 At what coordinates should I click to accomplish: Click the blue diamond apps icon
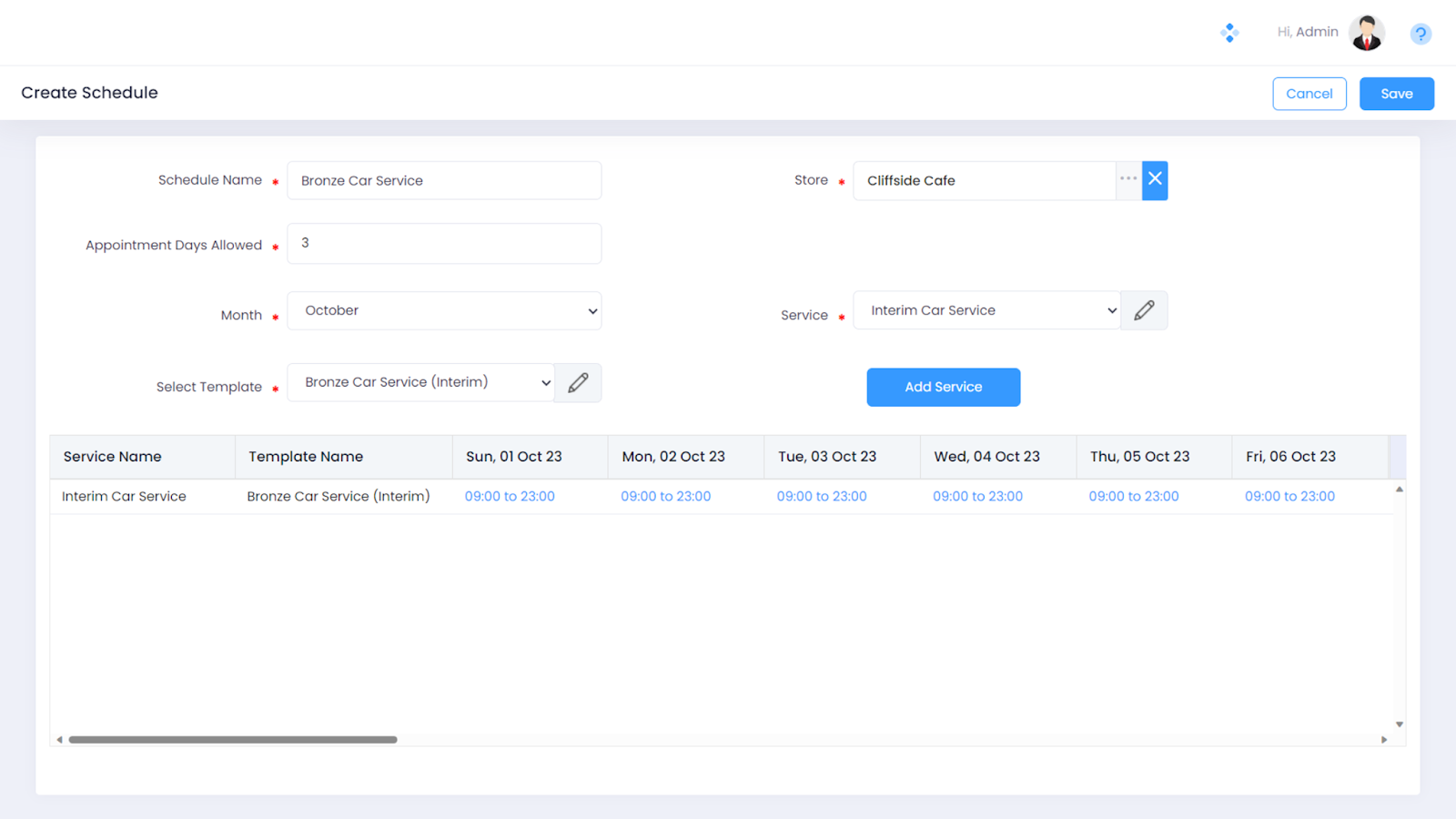tap(1229, 33)
